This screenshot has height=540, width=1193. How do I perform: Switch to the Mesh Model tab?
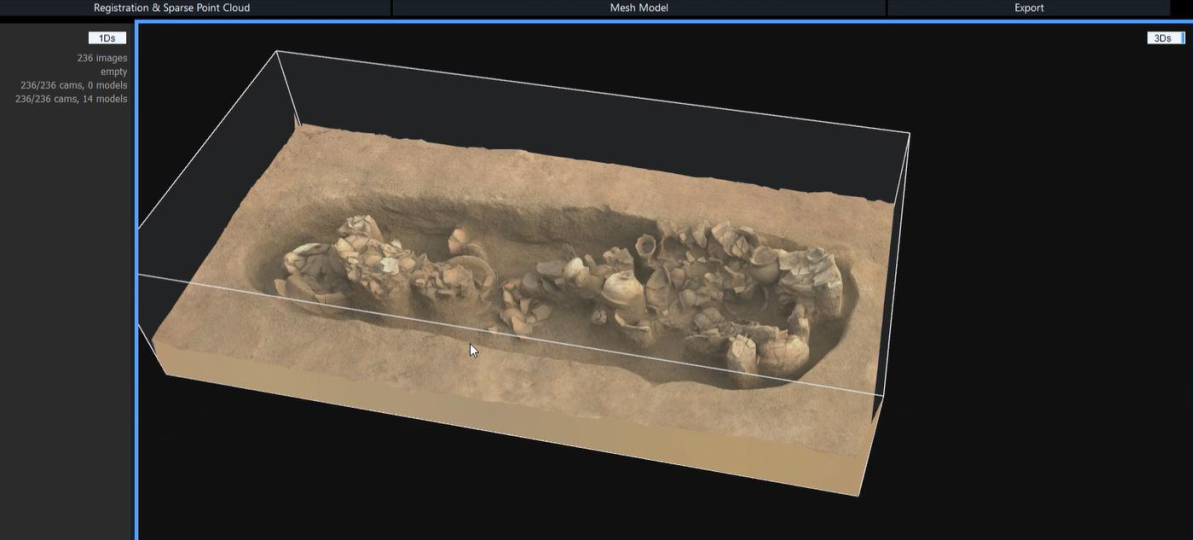pos(639,8)
